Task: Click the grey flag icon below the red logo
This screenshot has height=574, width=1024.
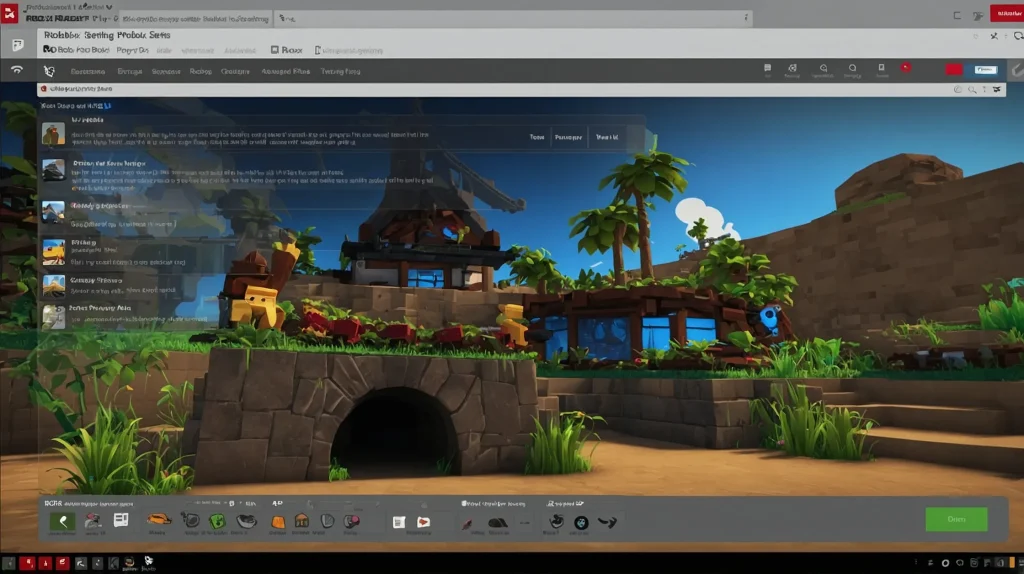Action: [18, 44]
